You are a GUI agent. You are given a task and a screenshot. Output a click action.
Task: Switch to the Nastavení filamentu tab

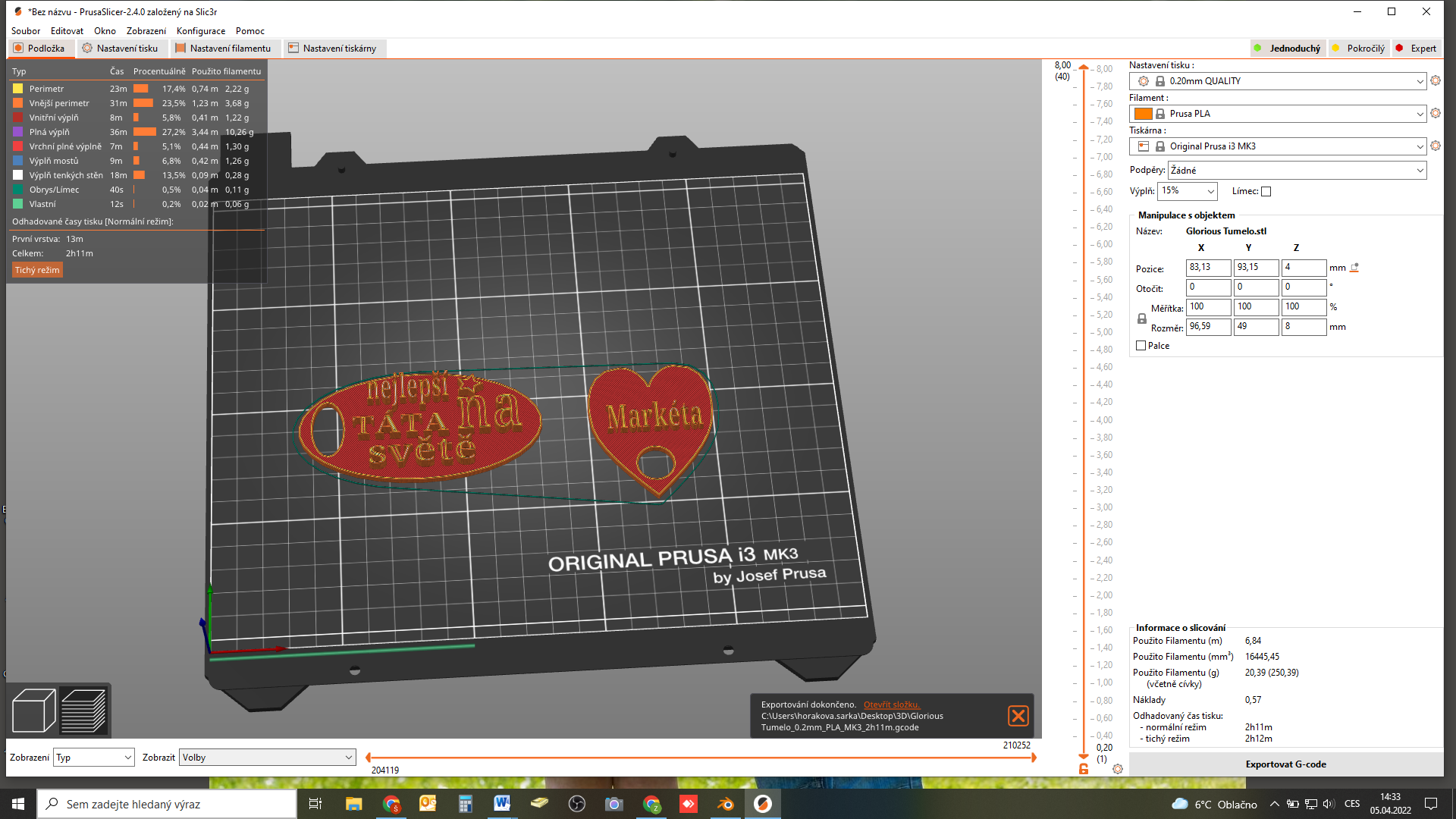(x=224, y=49)
